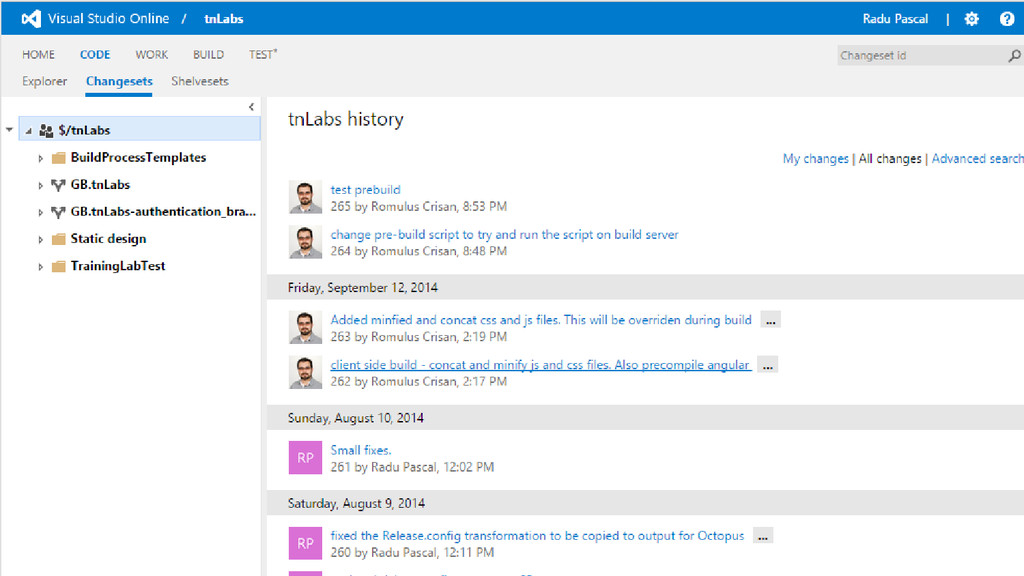Click '265 by Romulus Crisan, 8:53 PM' text
Viewport: 1024px width, 576px height.
[419, 206]
